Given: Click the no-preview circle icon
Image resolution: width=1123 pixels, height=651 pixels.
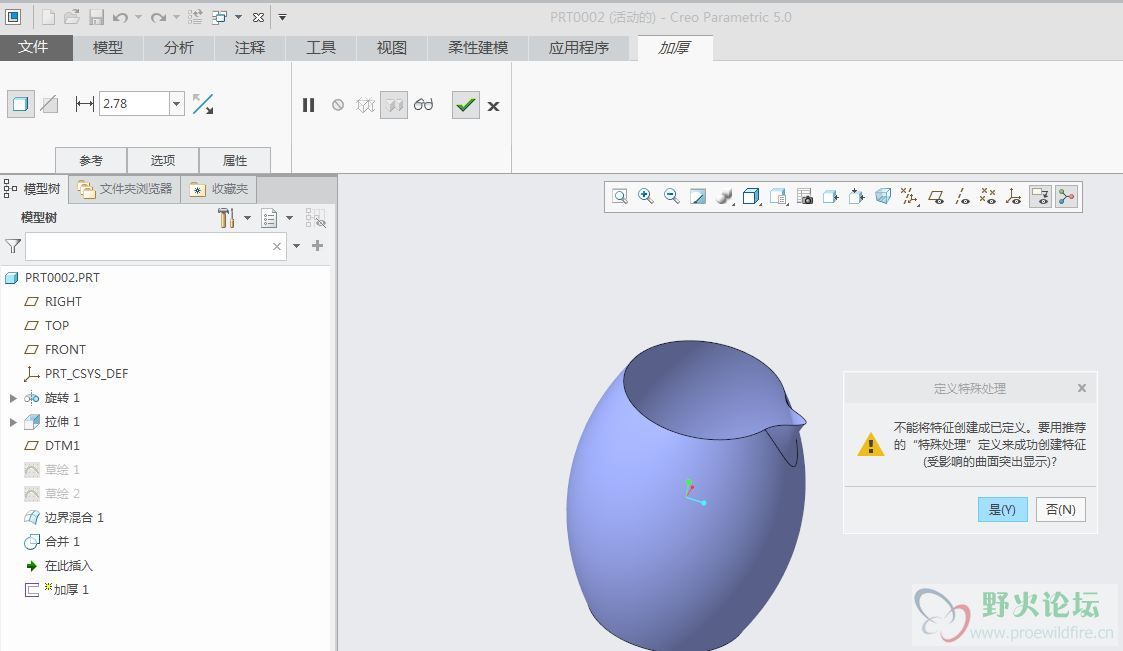Looking at the screenshot, I should coord(338,105).
